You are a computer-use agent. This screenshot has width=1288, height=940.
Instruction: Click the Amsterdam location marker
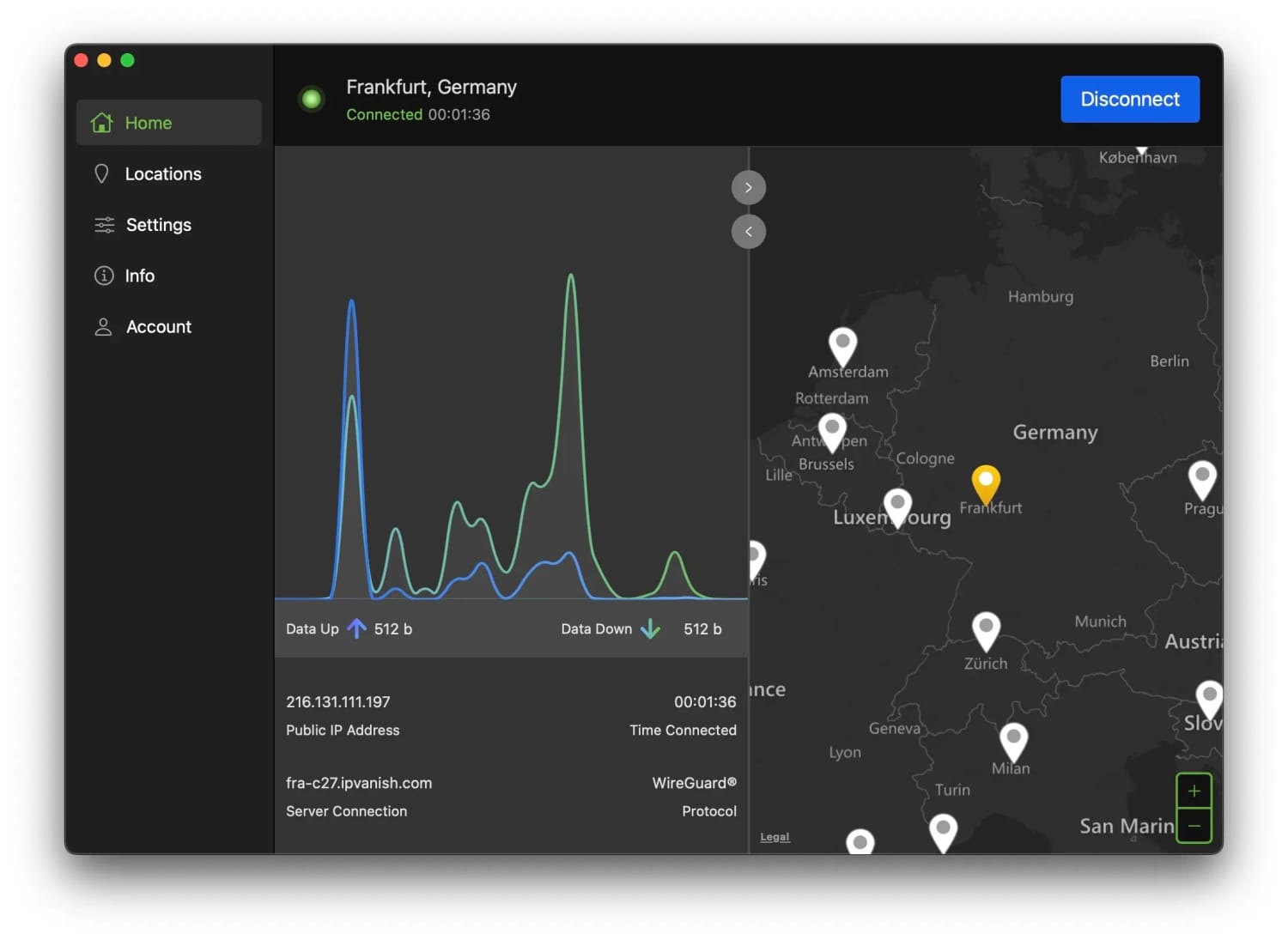coord(841,346)
